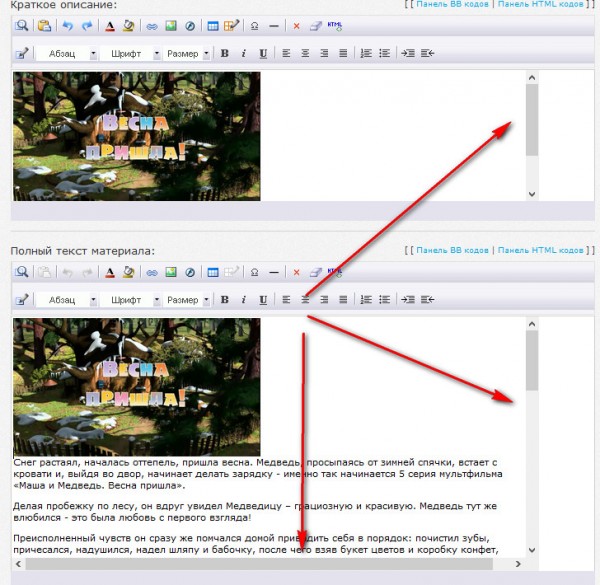Edit table properties in short description toolbar
The image size is (600, 585).
[x=232, y=25]
